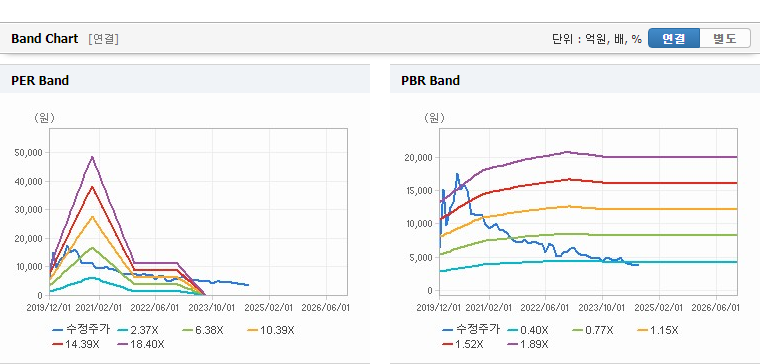
Task: Click the 단위 : 억원, 배, % text
Action: (597, 39)
